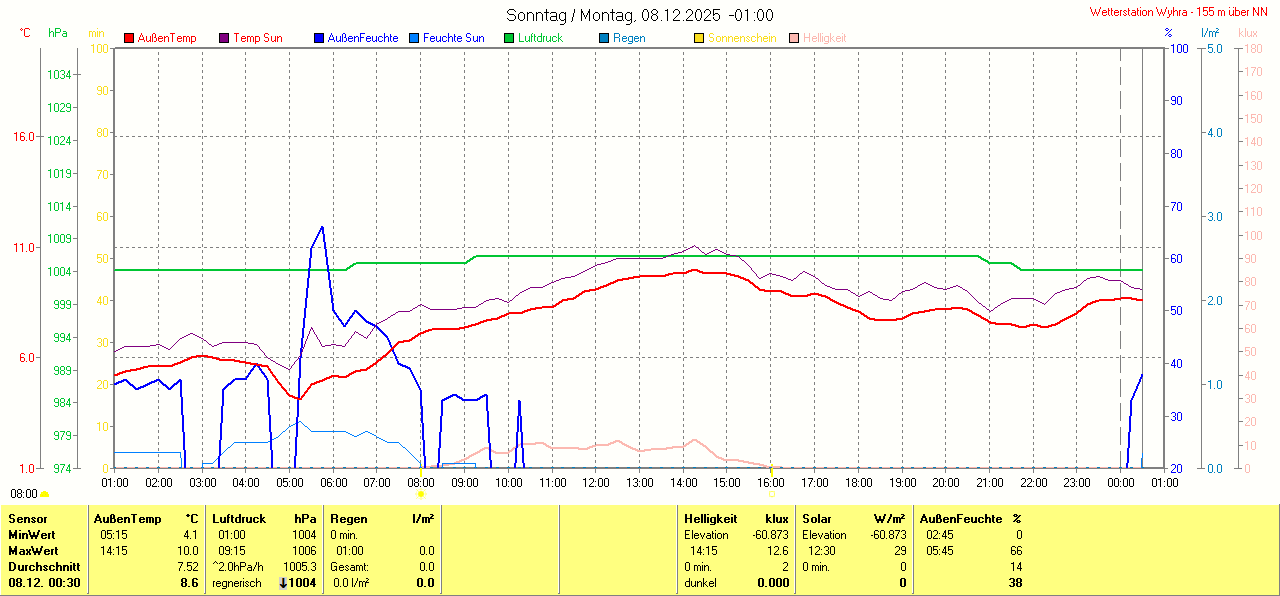Viewport: 1280px width, 596px height.
Task: Click the Solar column header in table
Action: pyautogui.click(x=817, y=519)
